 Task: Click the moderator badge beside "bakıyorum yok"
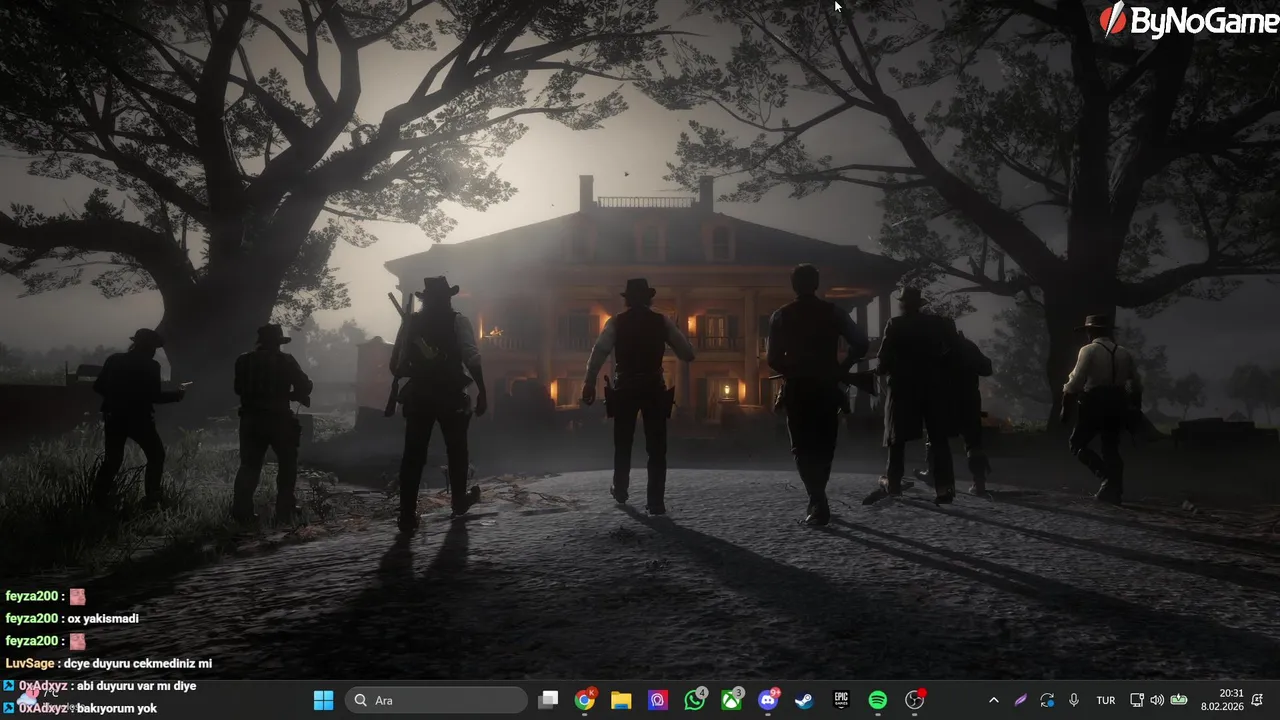[x=9, y=708]
